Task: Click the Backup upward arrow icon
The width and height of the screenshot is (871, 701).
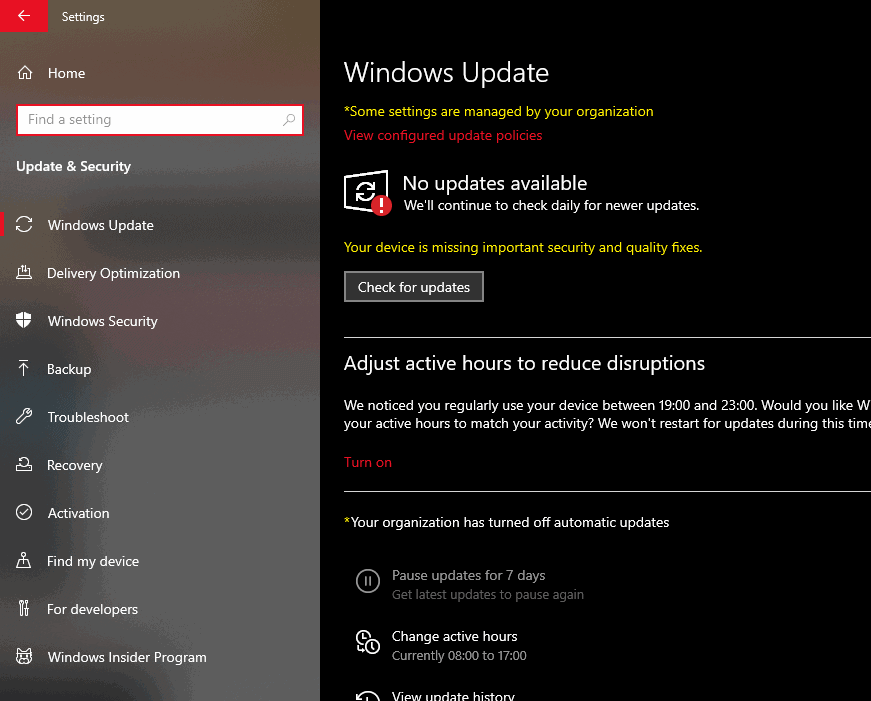Action: [23, 368]
